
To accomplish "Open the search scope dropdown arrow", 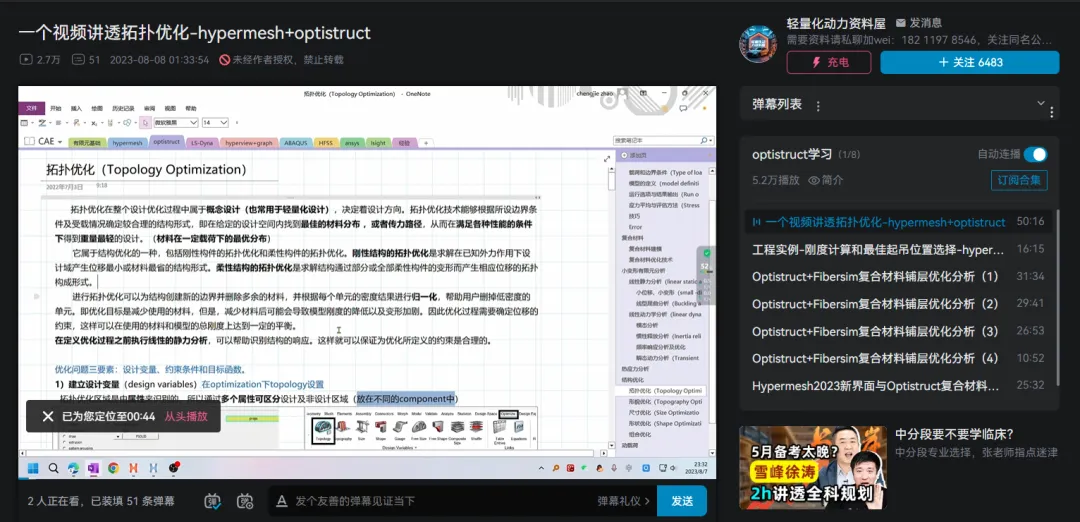I will coord(711,140).
